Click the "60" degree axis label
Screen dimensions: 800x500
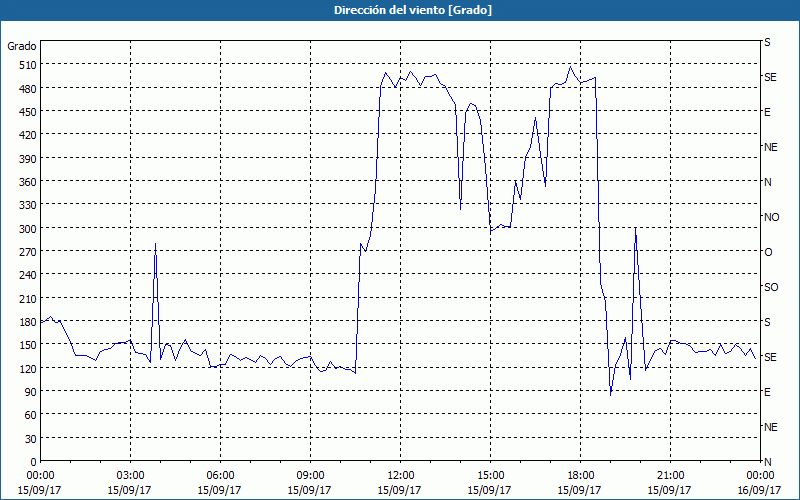click(x=30, y=415)
